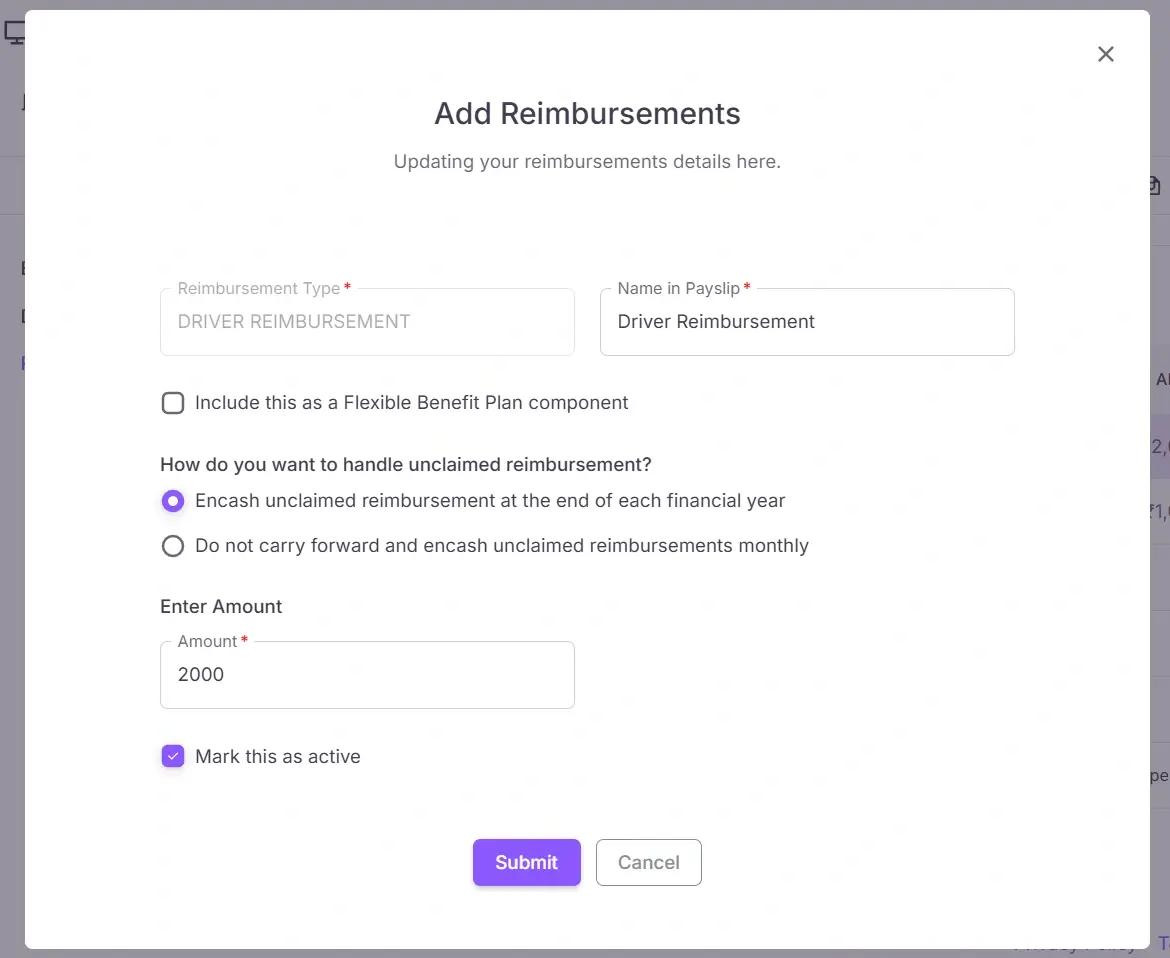Click the purple highlighted item in left sidebar

(x=23, y=363)
